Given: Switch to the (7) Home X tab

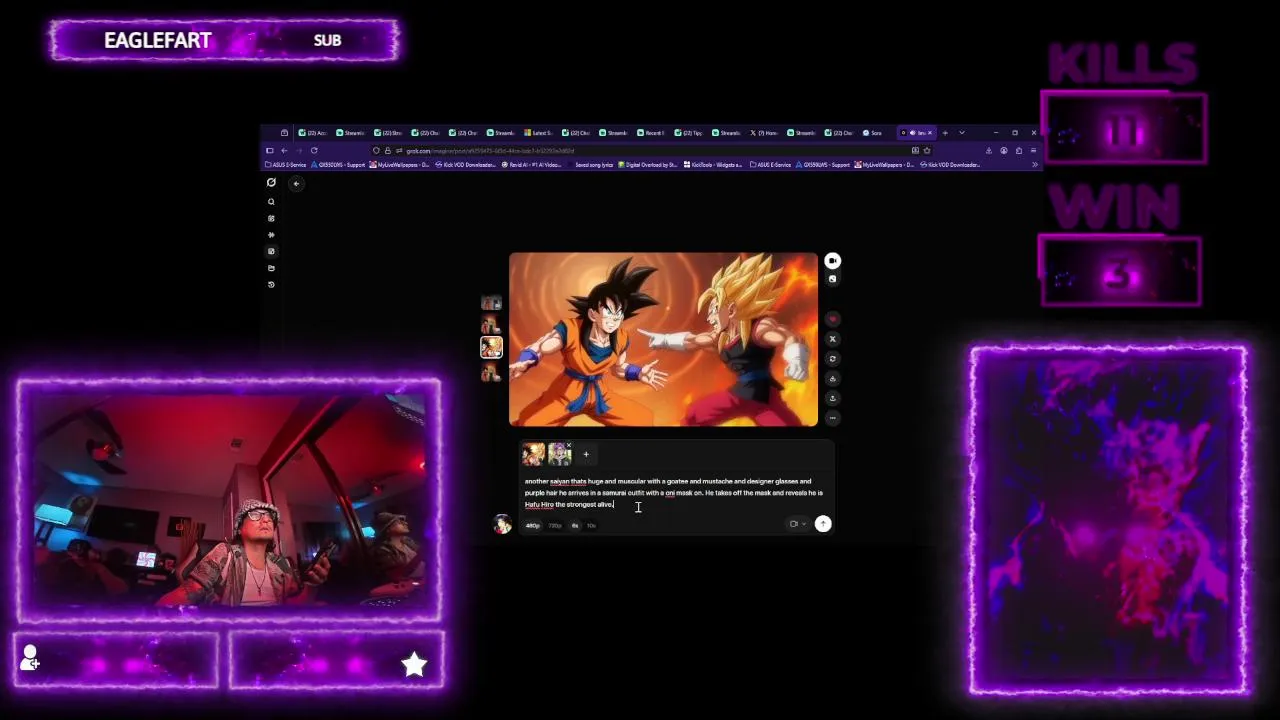Looking at the screenshot, I should click(764, 133).
